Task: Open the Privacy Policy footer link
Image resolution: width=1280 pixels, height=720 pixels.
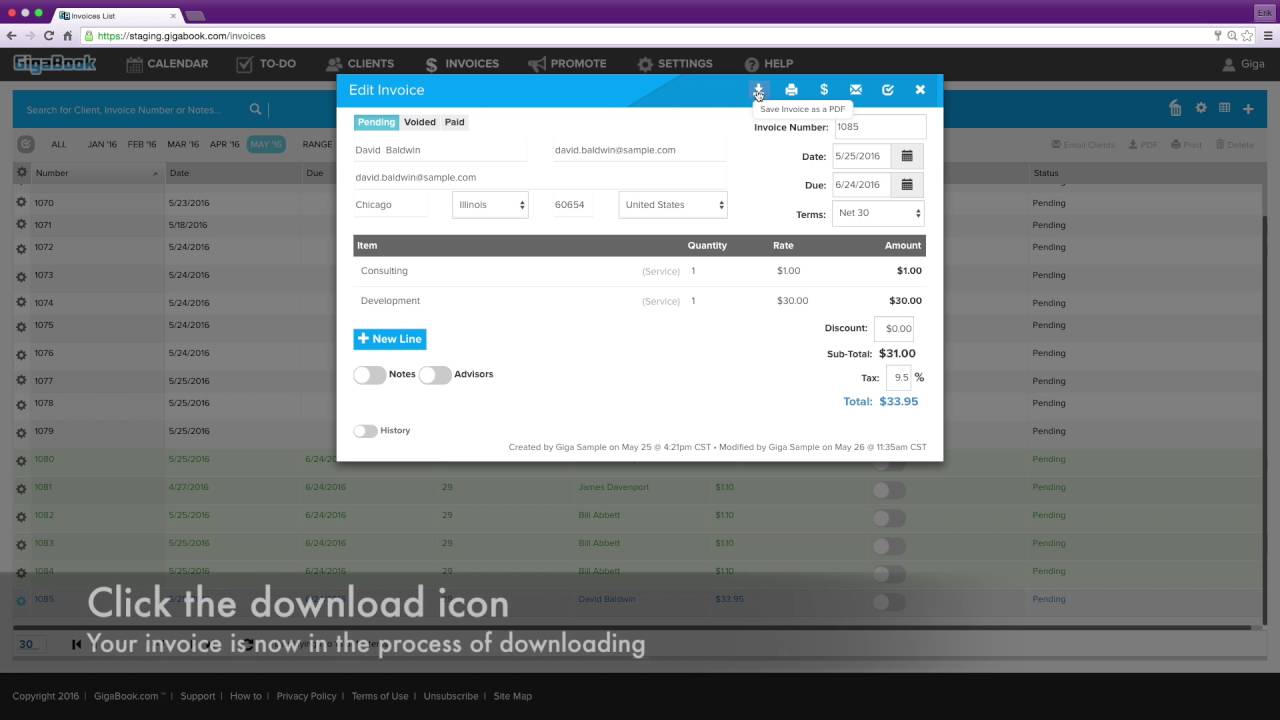Action: (x=306, y=696)
